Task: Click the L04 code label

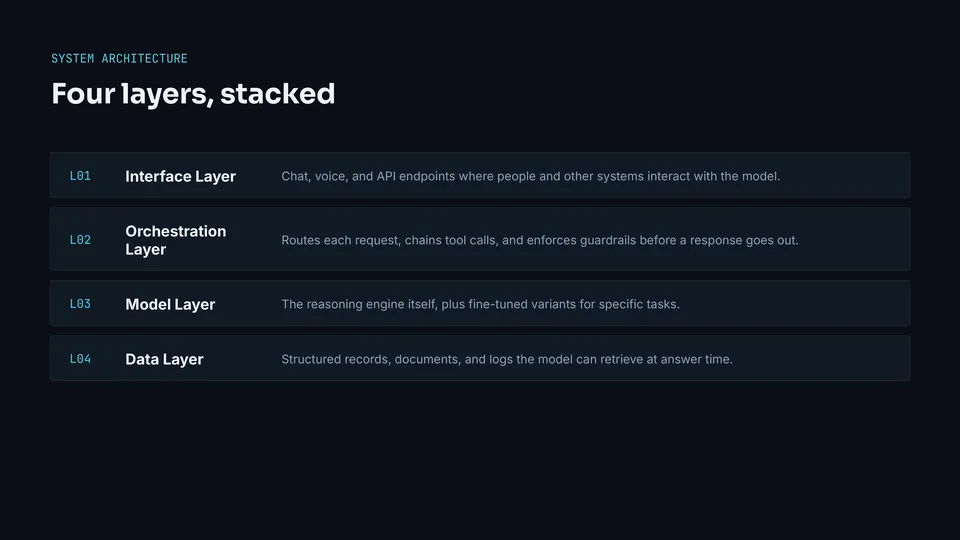Action: pos(80,359)
